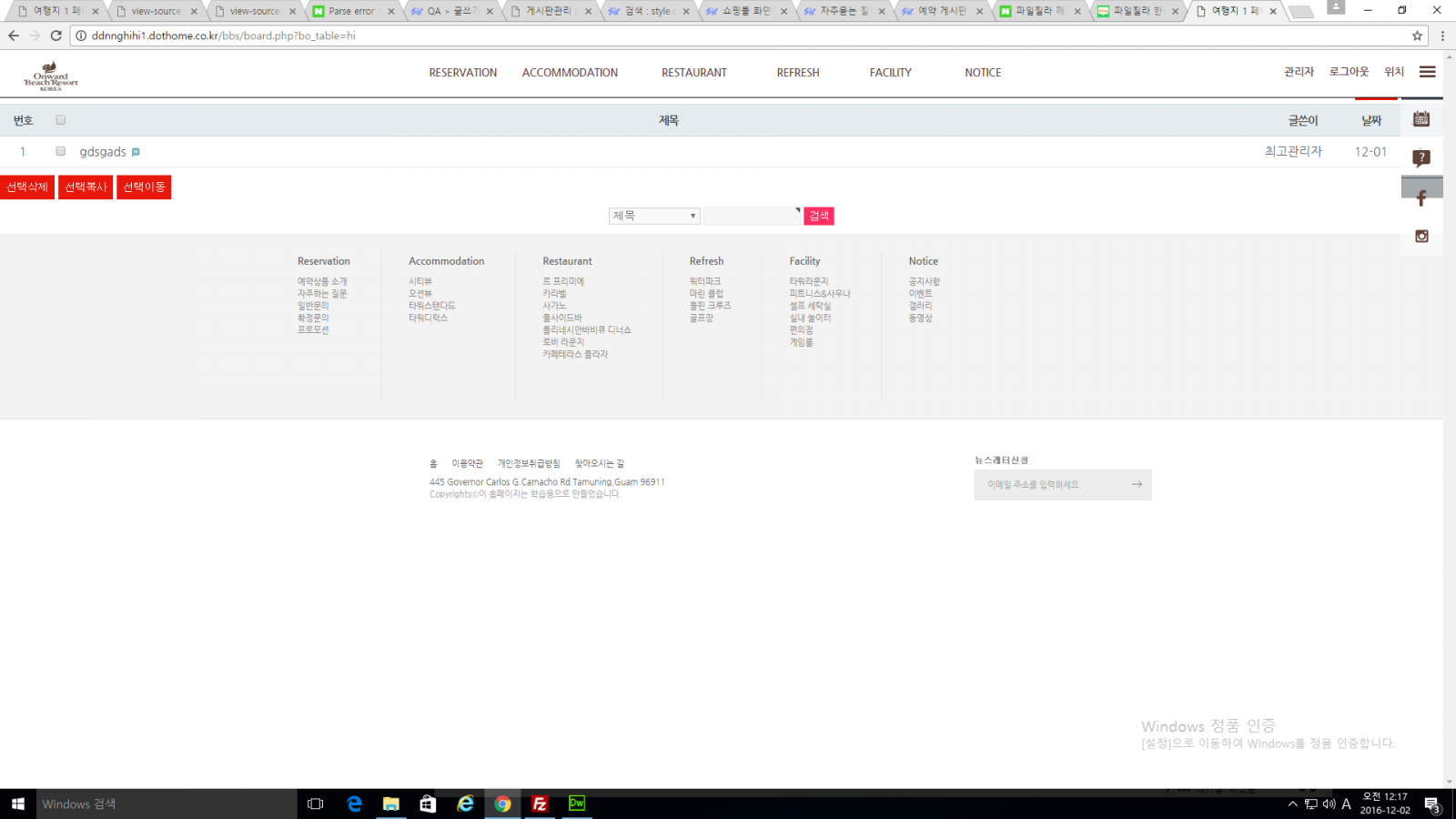Open the NOTICE menu
This screenshot has height=819, width=1456.
pos(983,73)
